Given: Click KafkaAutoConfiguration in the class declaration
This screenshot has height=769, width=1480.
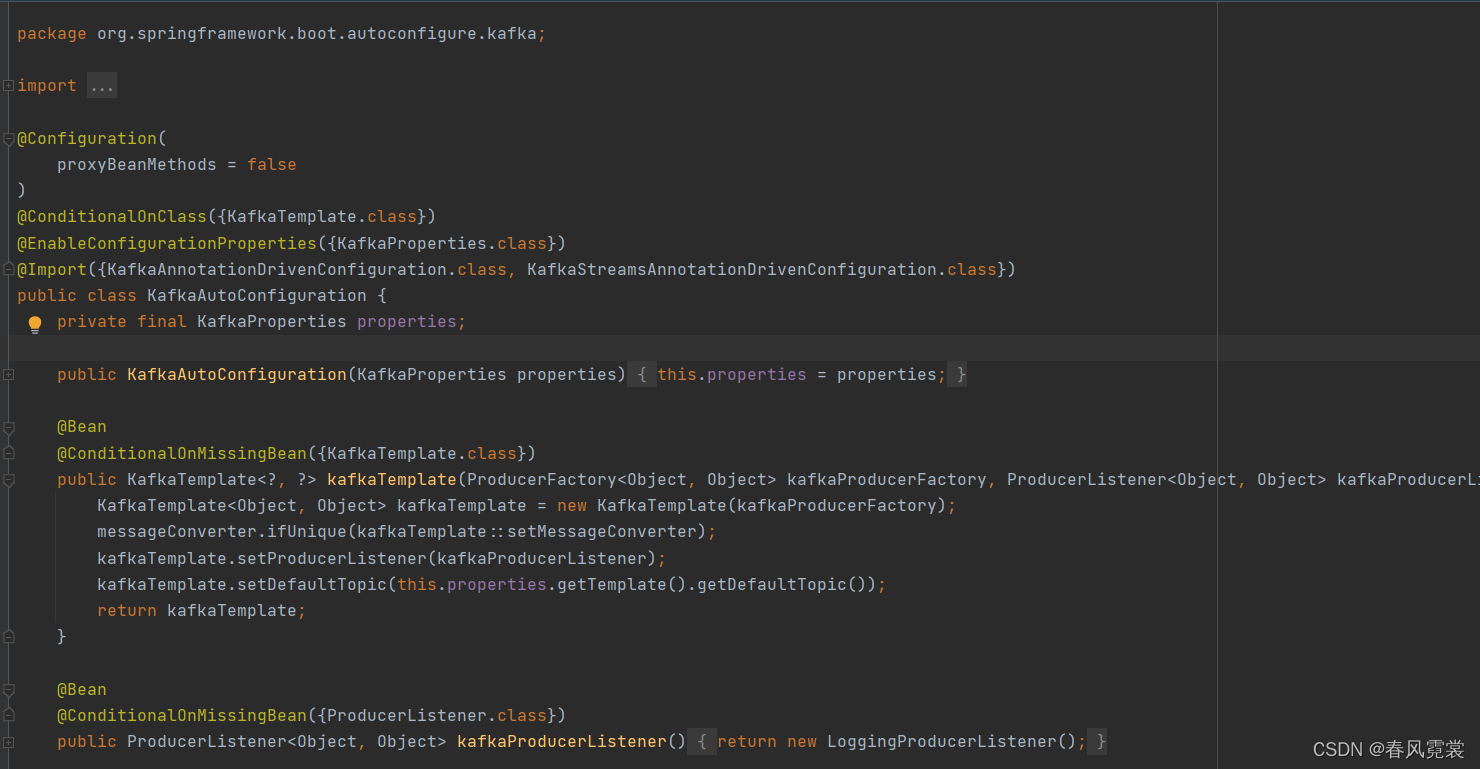Looking at the screenshot, I should 257,295.
